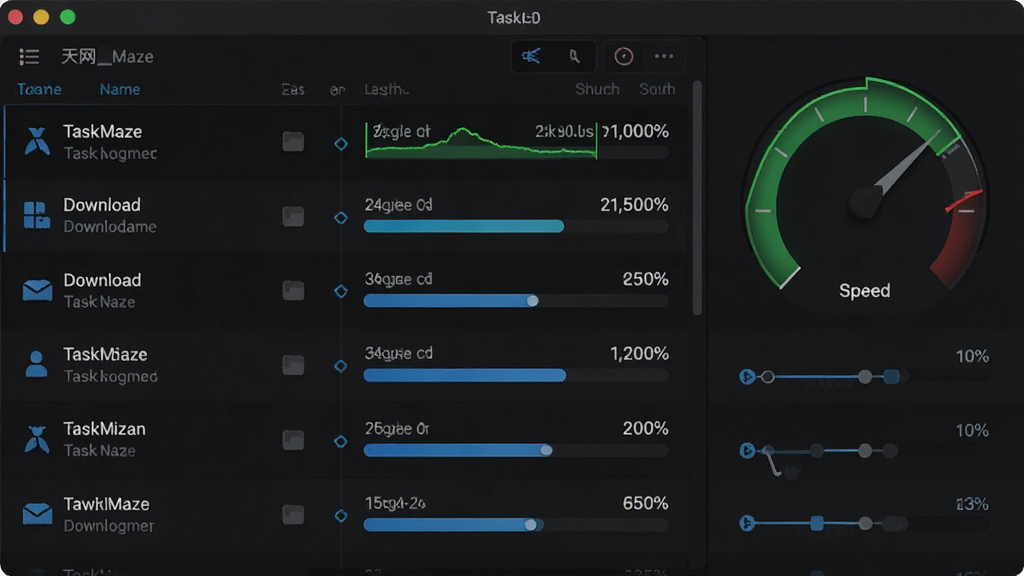Screen dimensions: 1024x576
Task: Click the envelope icon of TawklMaze row
Action: (37, 514)
